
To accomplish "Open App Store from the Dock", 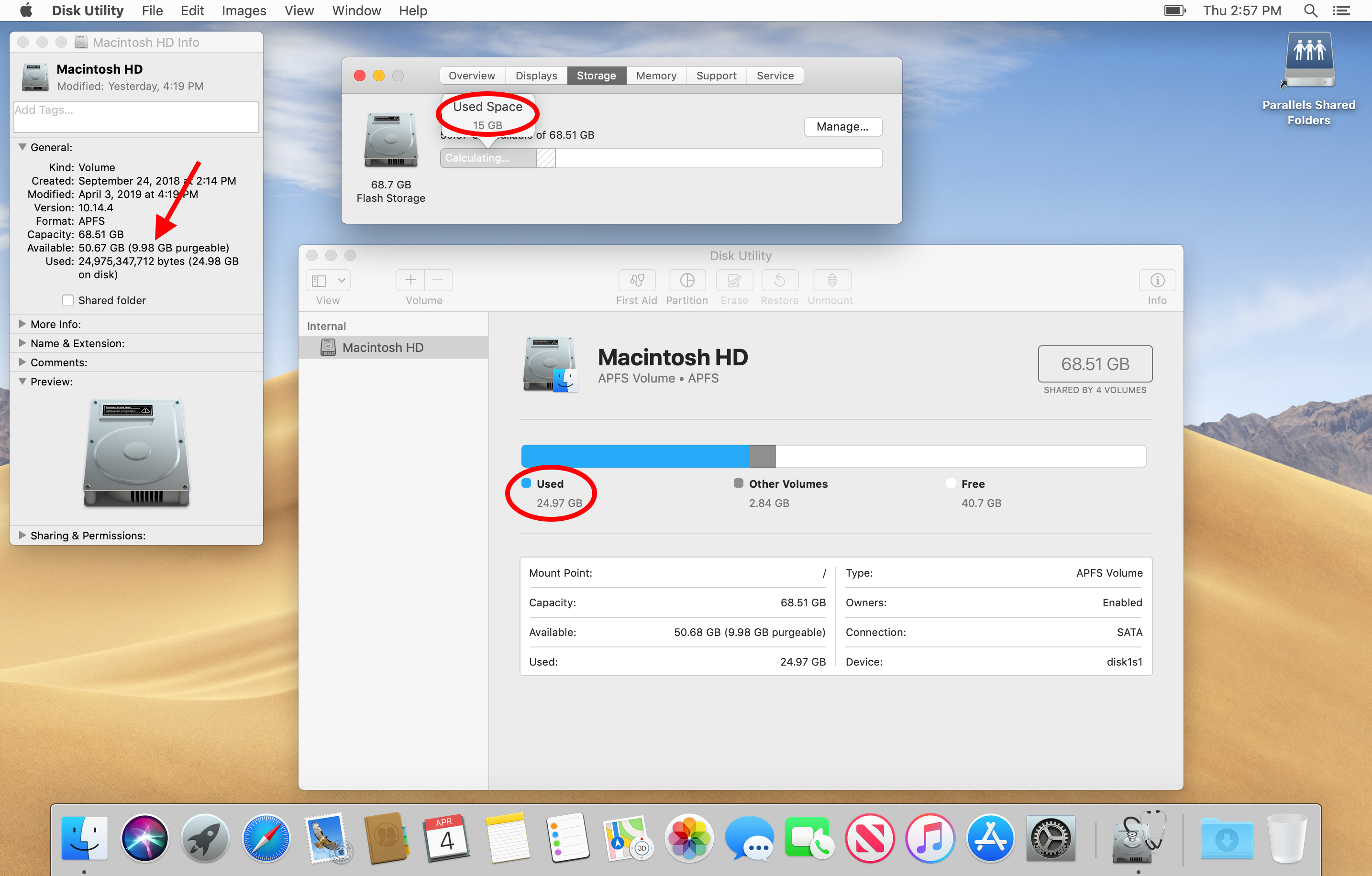I will pyautogui.click(x=991, y=838).
